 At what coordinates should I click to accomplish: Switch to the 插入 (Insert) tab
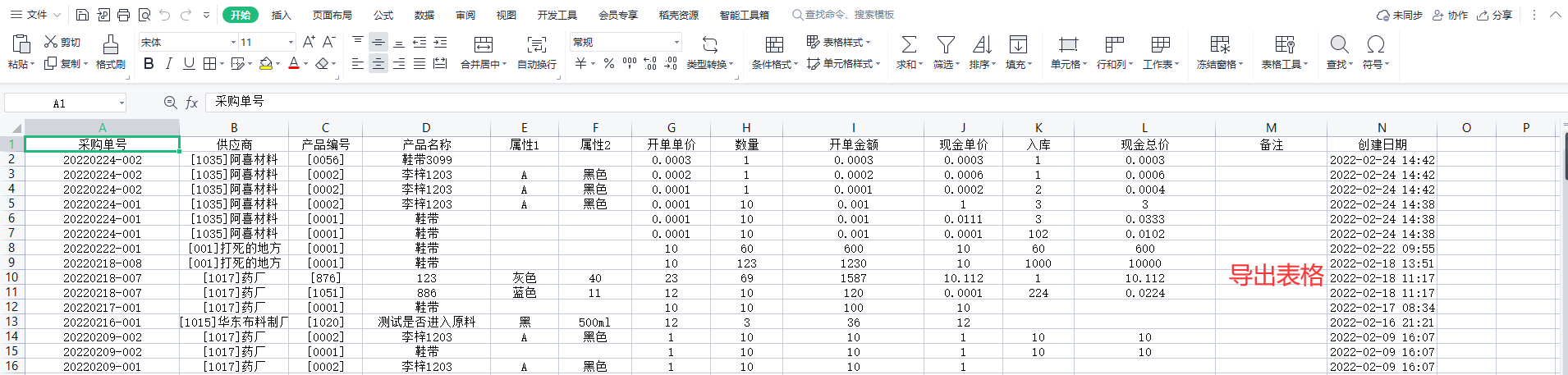pyautogui.click(x=282, y=15)
